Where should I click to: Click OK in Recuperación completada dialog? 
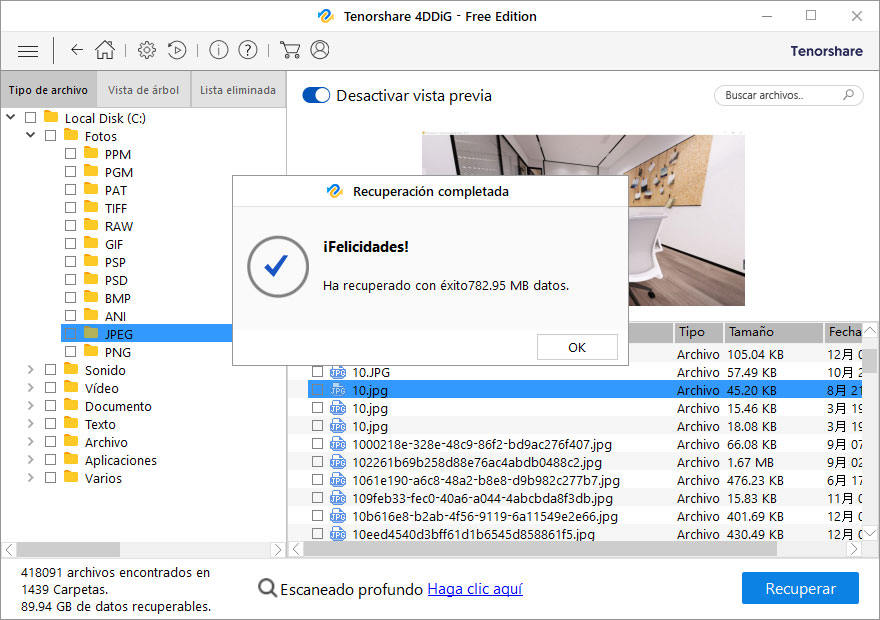click(577, 347)
